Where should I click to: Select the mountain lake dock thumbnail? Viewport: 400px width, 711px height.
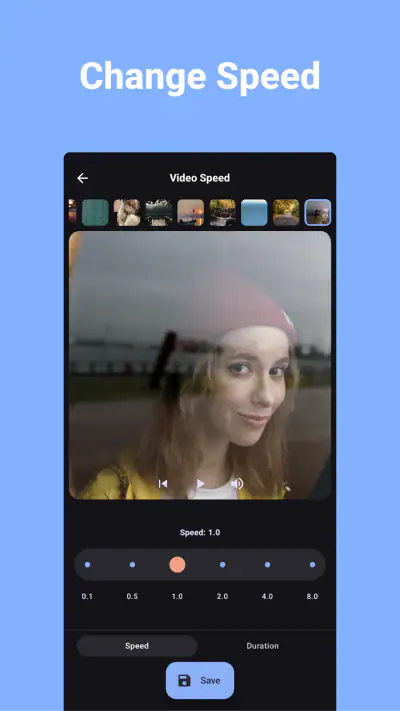(159, 213)
